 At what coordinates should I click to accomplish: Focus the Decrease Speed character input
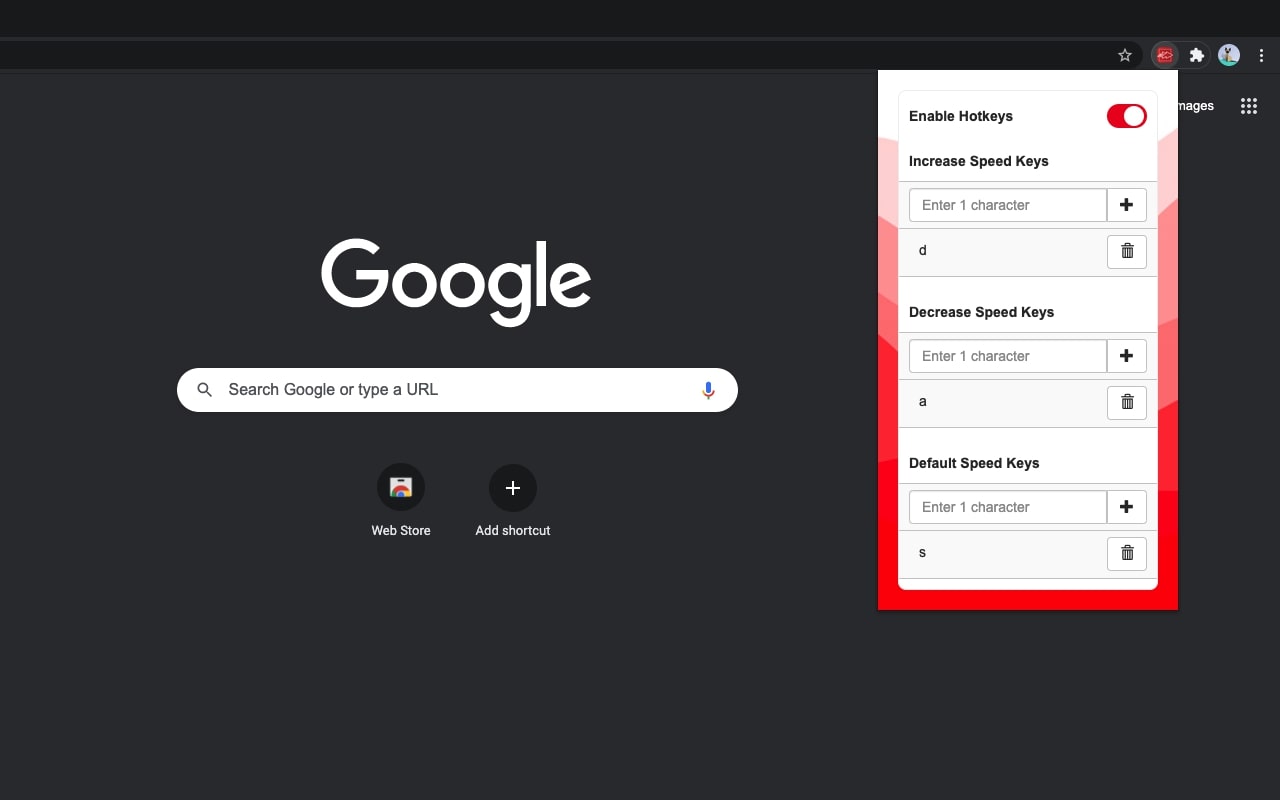[1008, 356]
